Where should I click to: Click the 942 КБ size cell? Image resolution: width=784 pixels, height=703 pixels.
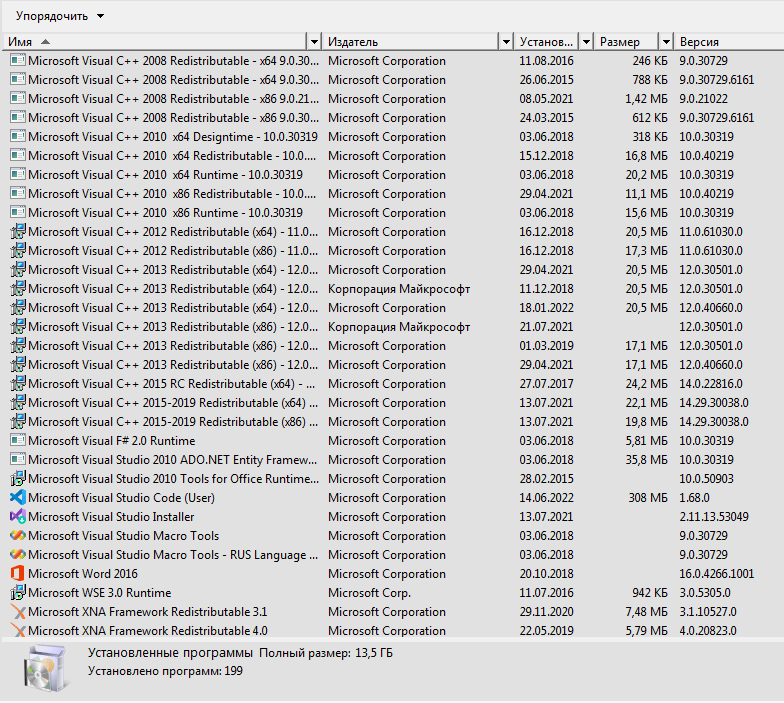pyautogui.click(x=650, y=592)
